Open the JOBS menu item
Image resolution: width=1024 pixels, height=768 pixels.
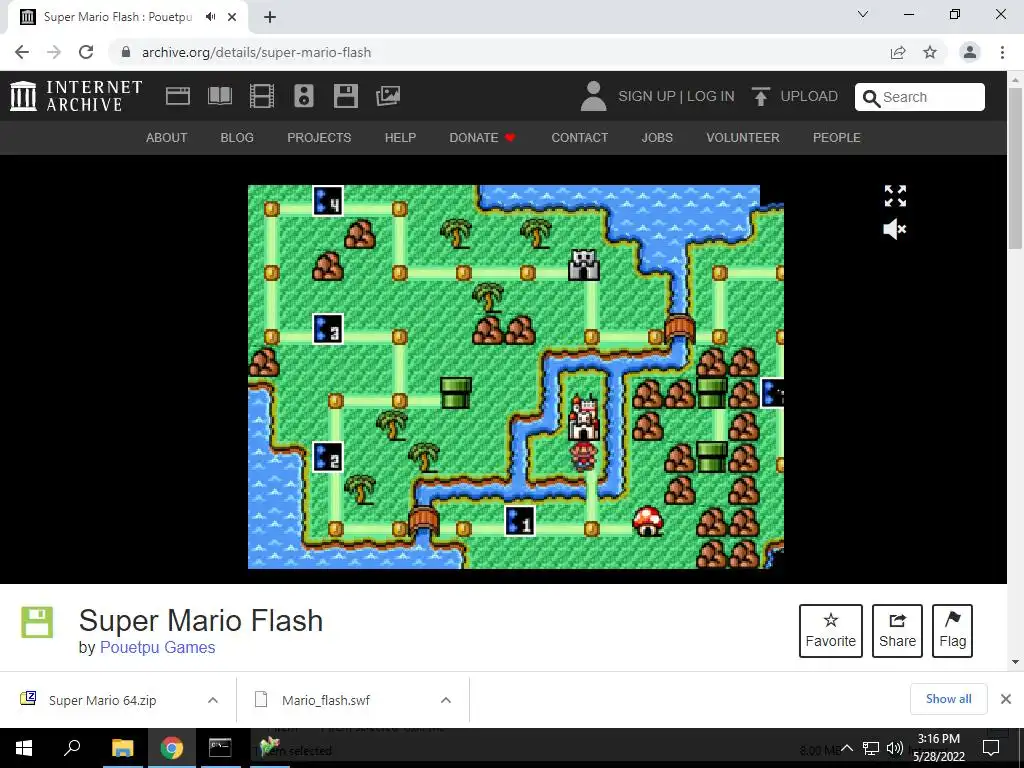[x=657, y=138]
